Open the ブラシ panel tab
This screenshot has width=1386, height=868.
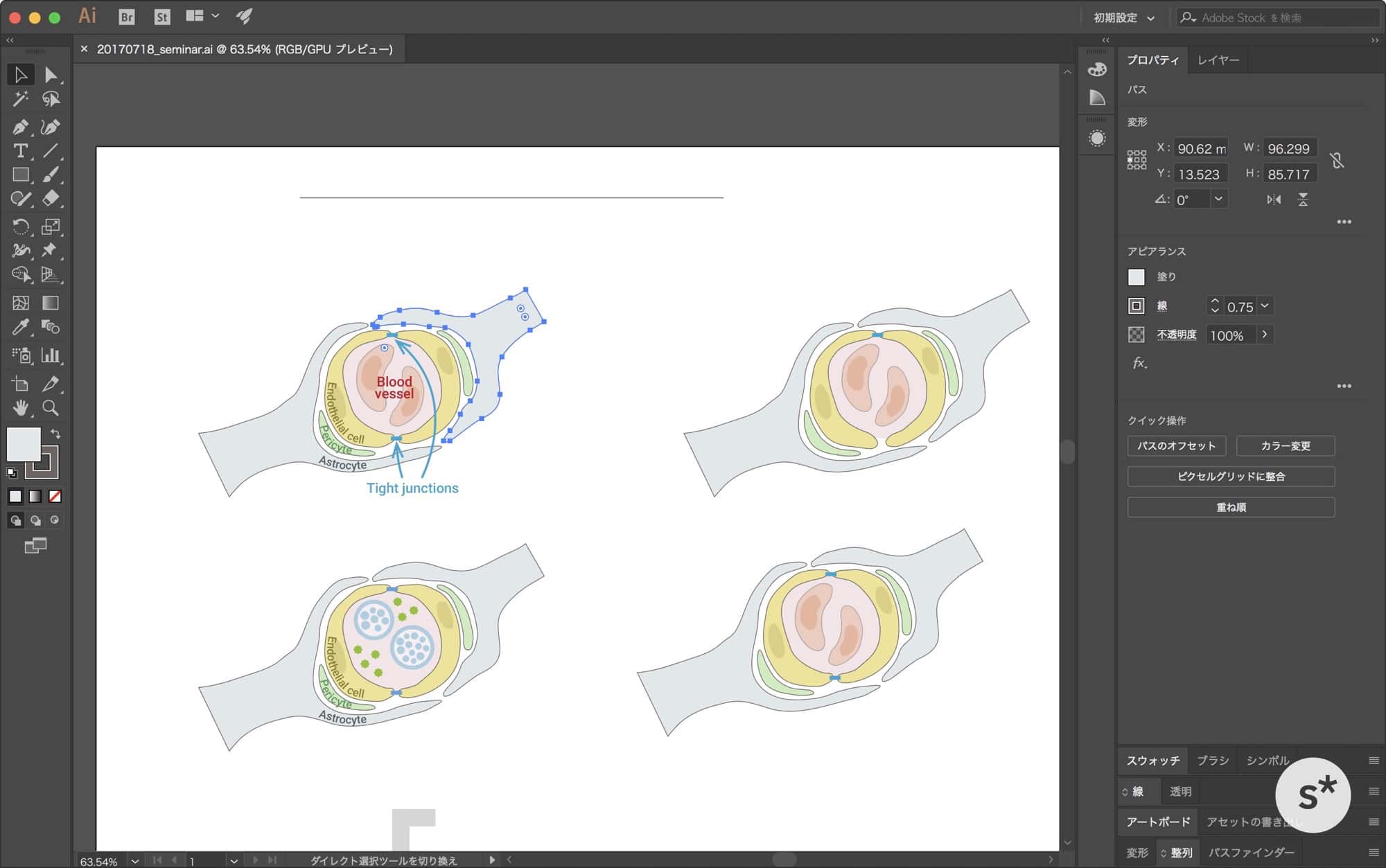tap(1212, 761)
